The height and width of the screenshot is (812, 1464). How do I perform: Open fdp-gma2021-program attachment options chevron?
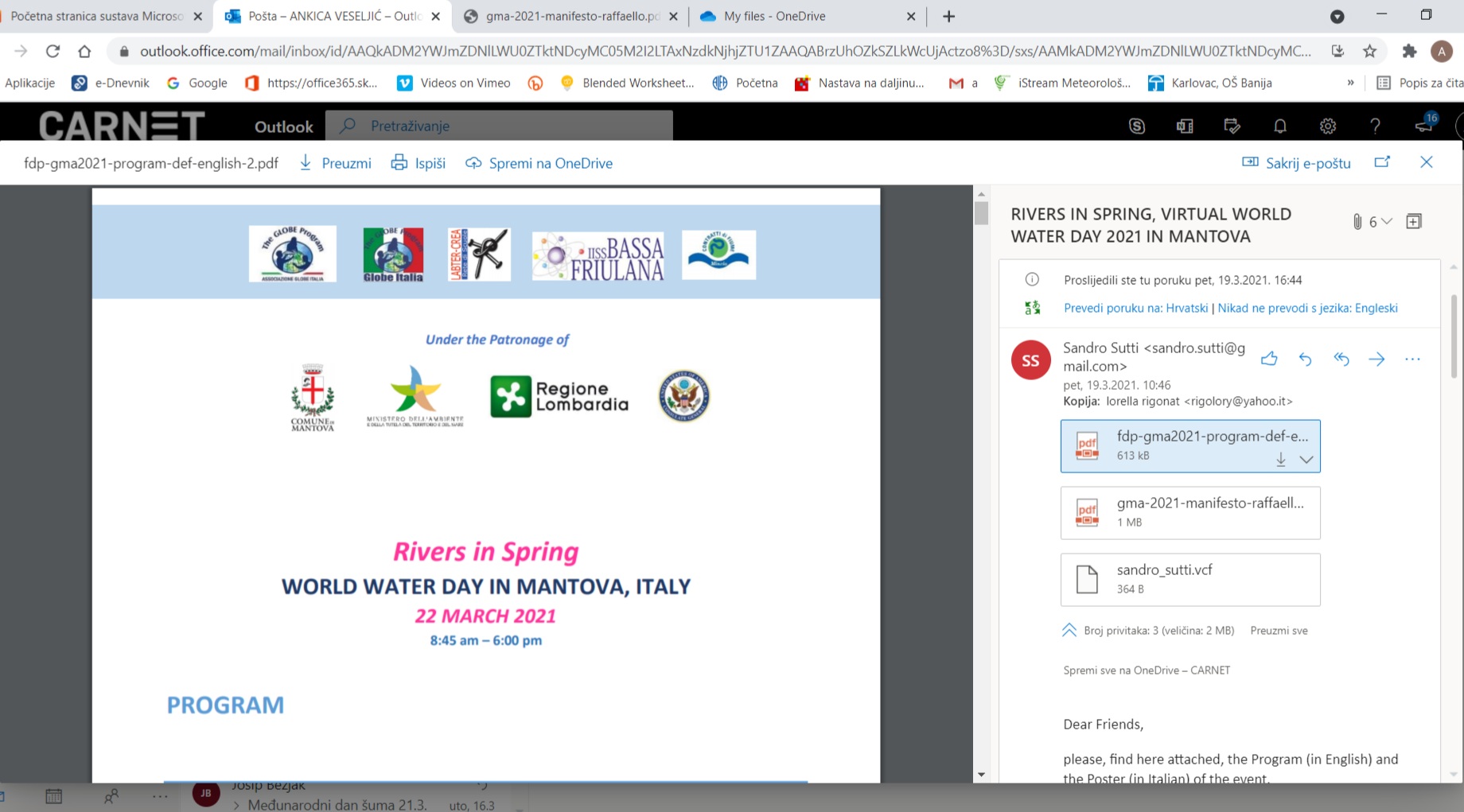coord(1306,460)
